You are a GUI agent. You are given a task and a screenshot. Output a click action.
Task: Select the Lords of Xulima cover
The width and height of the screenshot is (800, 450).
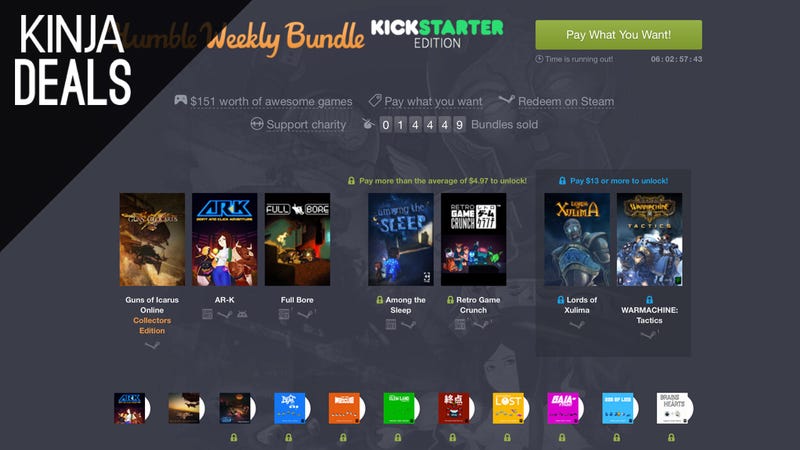click(577, 239)
